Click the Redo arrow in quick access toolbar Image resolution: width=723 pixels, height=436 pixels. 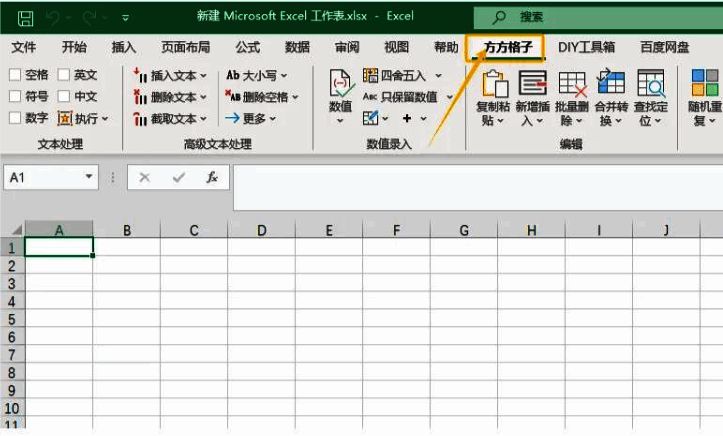pos(89,18)
